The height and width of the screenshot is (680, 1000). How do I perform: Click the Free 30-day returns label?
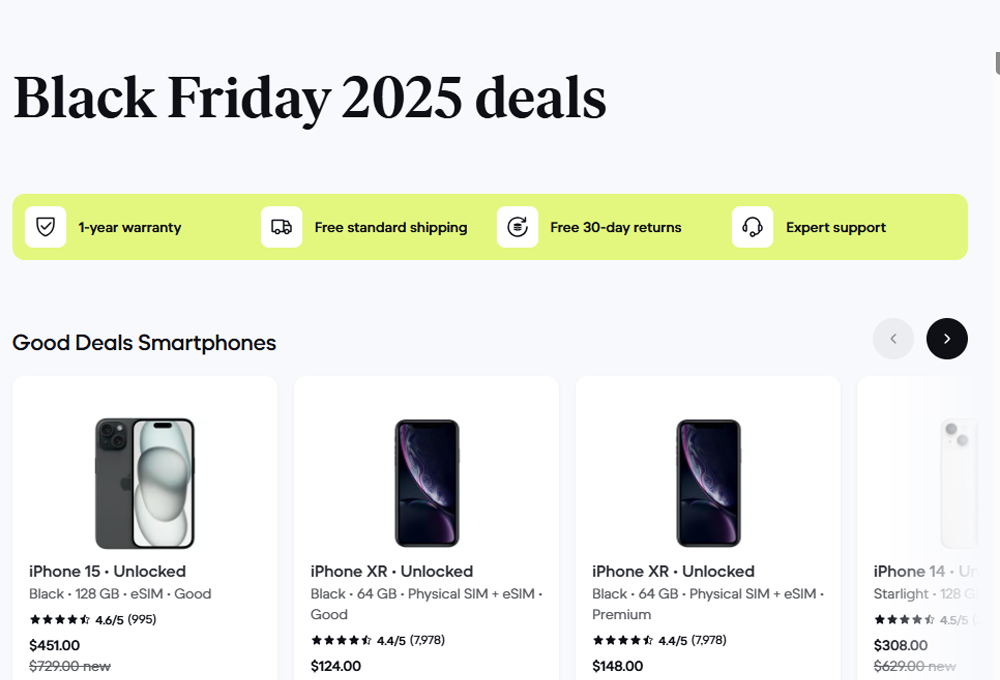[x=615, y=228]
